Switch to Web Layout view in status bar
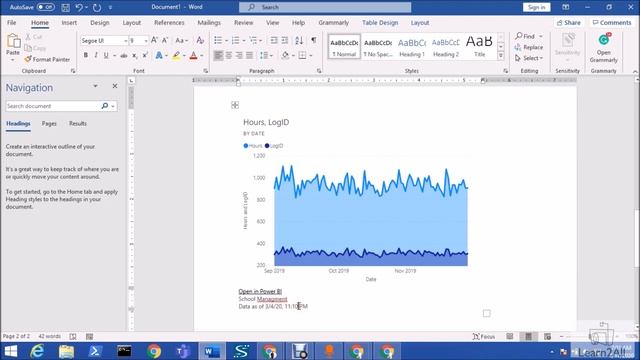 (x=547, y=336)
